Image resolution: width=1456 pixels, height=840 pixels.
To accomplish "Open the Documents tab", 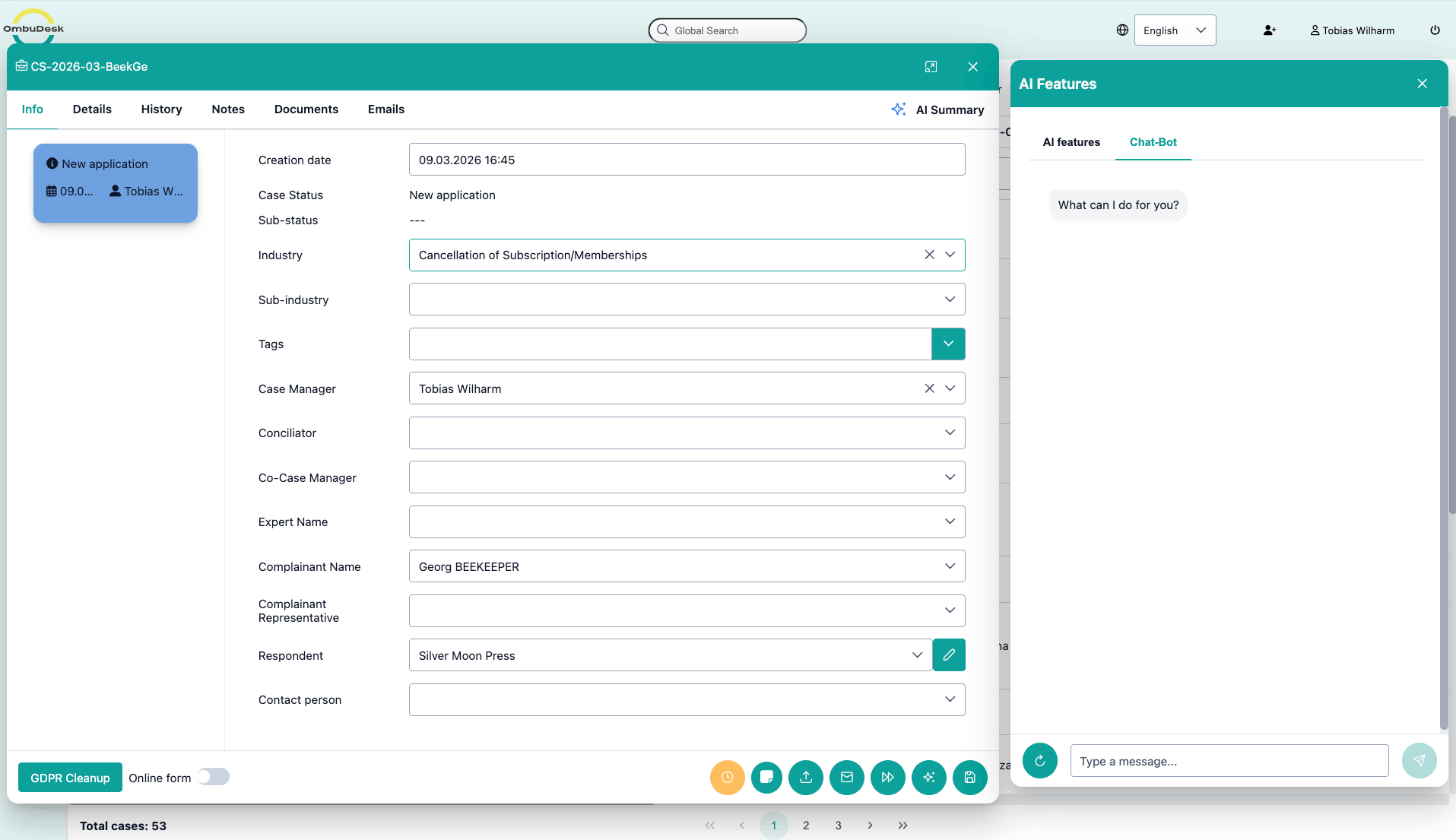I will click(x=306, y=109).
